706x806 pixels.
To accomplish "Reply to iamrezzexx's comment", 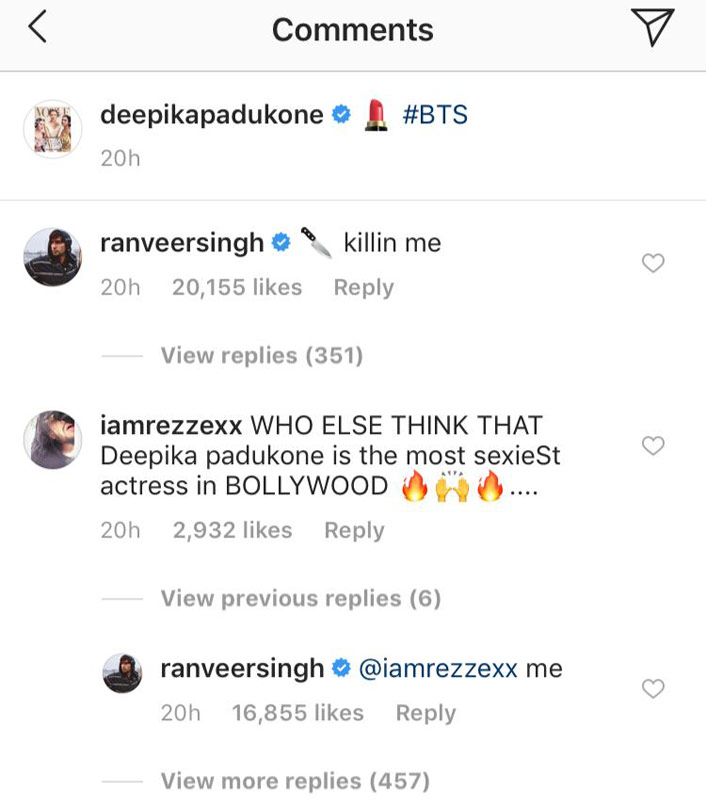I will coord(354,530).
